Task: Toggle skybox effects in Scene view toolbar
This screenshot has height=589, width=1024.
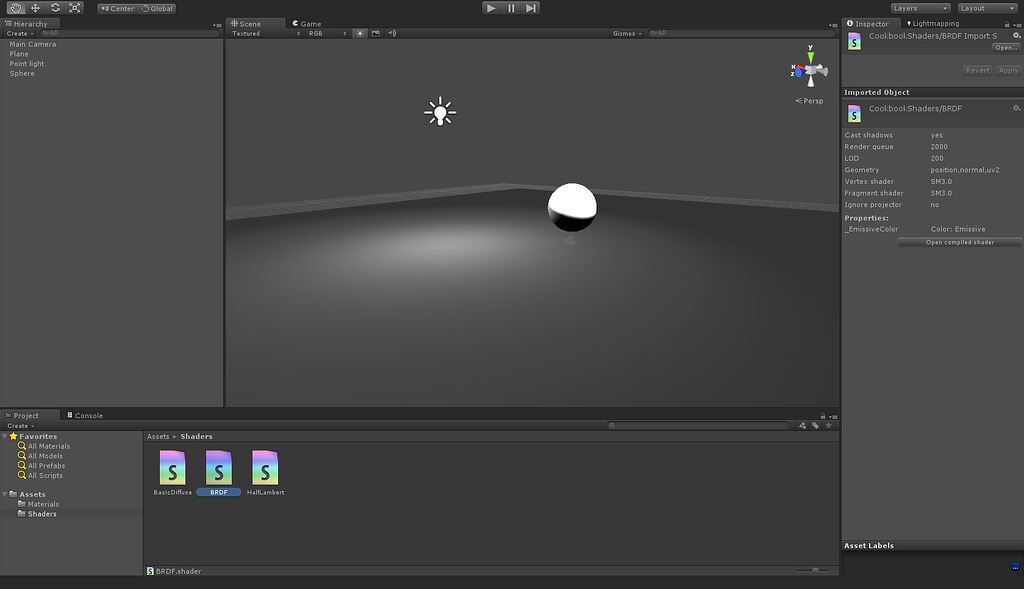Action: 375,33
